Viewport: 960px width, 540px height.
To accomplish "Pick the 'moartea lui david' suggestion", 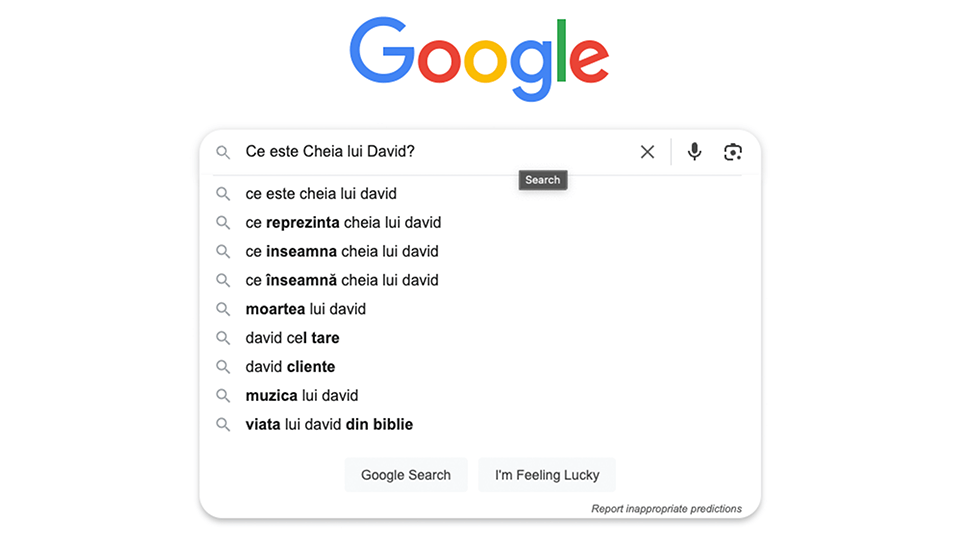I will pos(306,309).
